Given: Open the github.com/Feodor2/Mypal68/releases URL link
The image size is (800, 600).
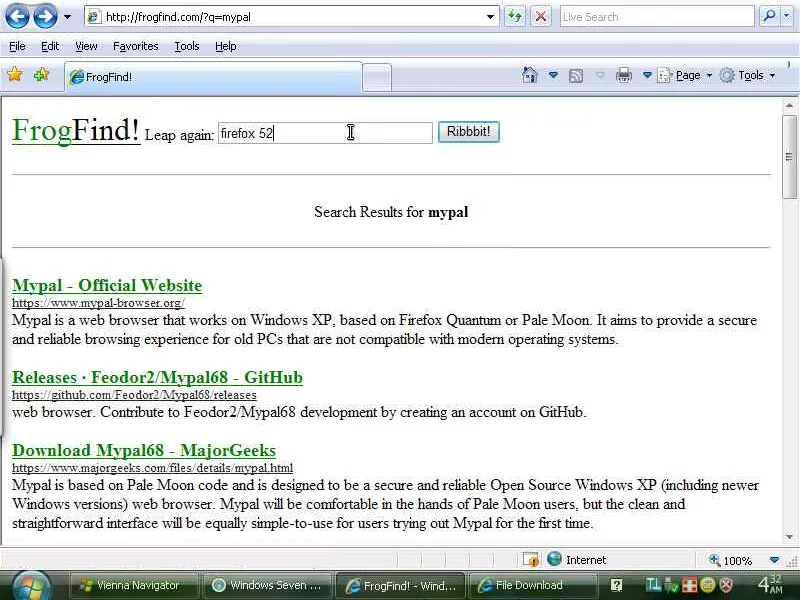Looking at the screenshot, I should pyautogui.click(x=134, y=395).
